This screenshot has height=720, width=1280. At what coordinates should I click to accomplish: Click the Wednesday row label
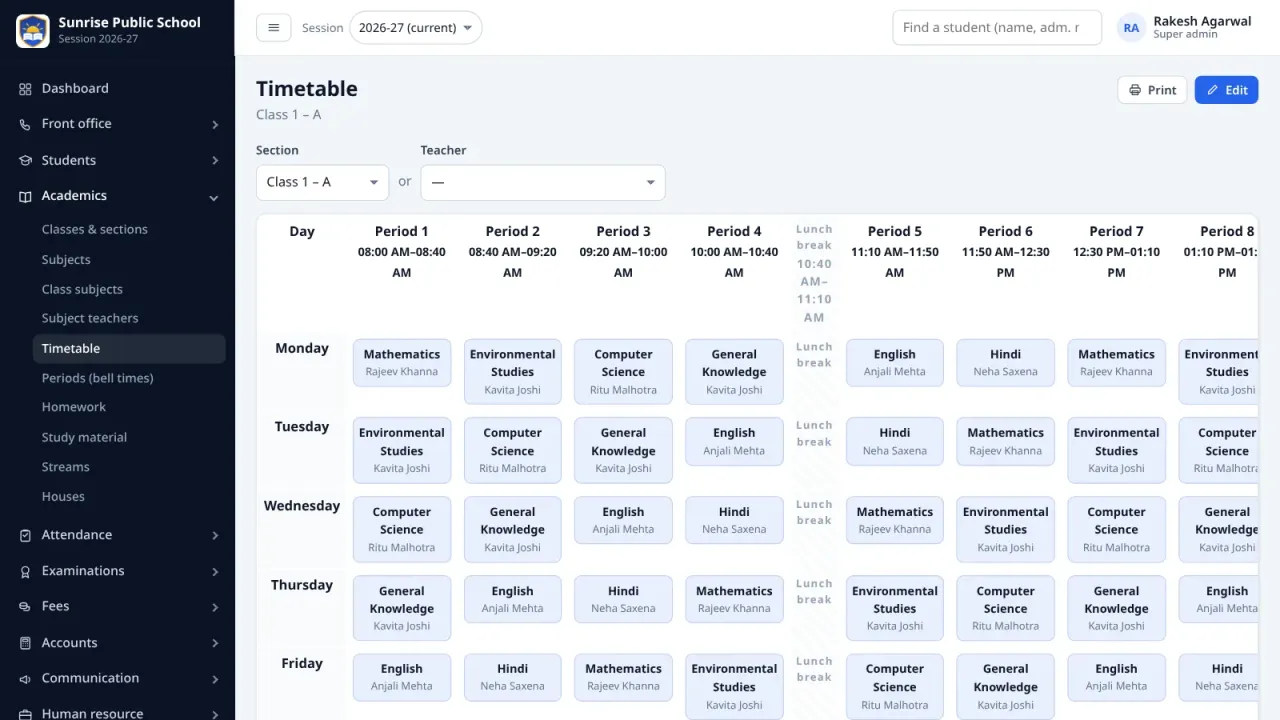pyautogui.click(x=302, y=506)
